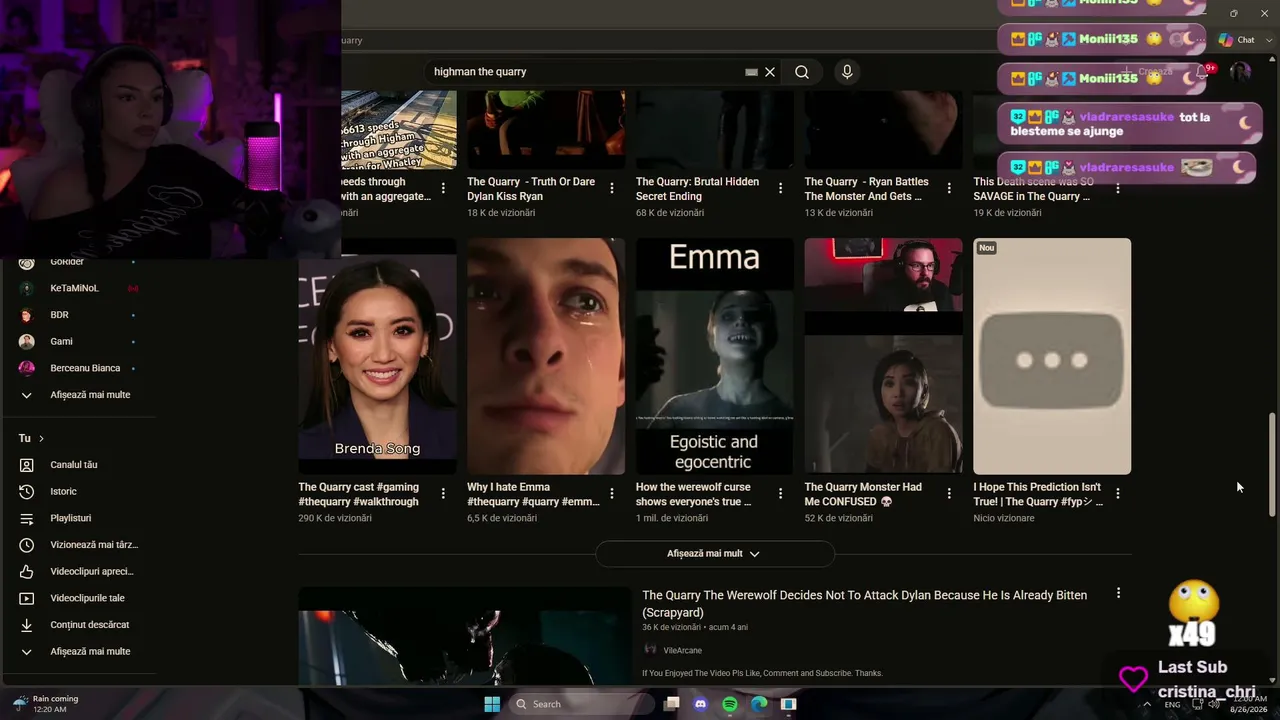The height and width of the screenshot is (720, 1280).
Task: Open the Canalul tău icon
Action: point(27,465)
